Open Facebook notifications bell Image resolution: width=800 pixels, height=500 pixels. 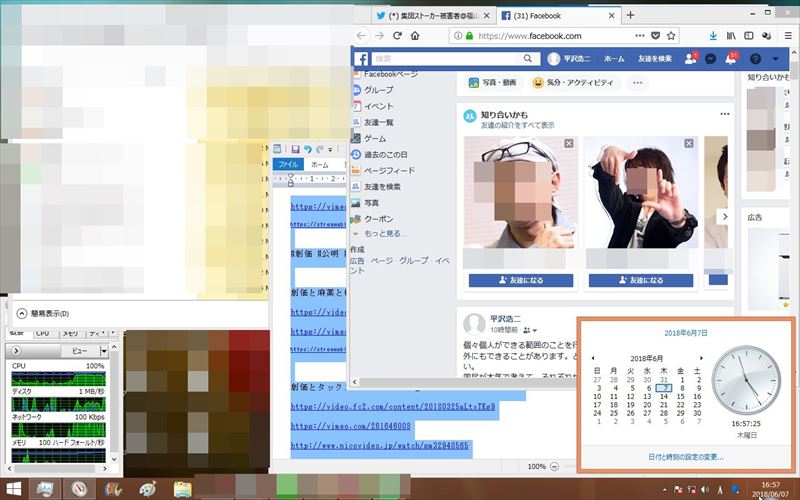(x=731, y=59)
